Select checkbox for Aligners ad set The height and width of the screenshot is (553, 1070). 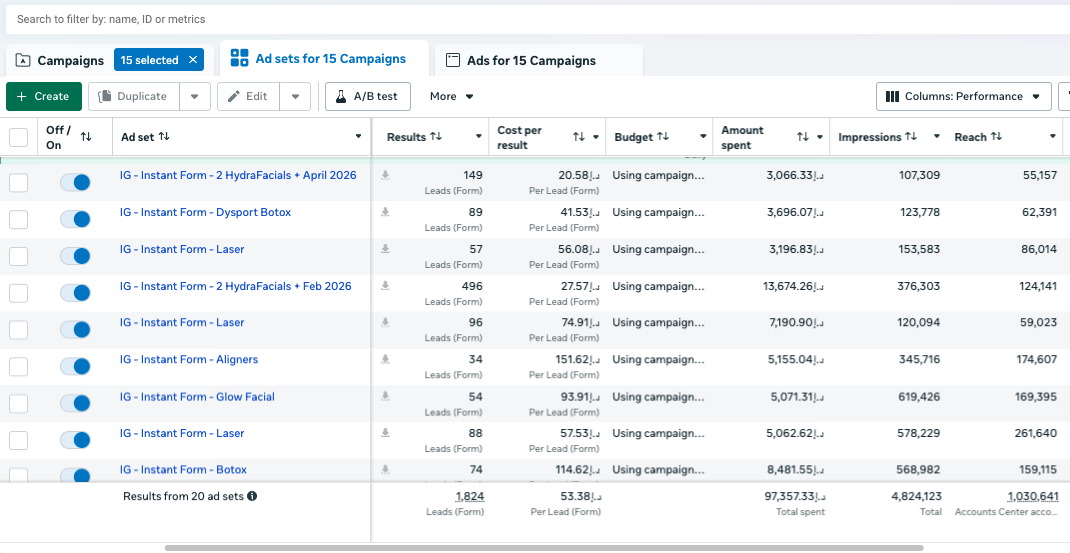(x=18, y=367)
